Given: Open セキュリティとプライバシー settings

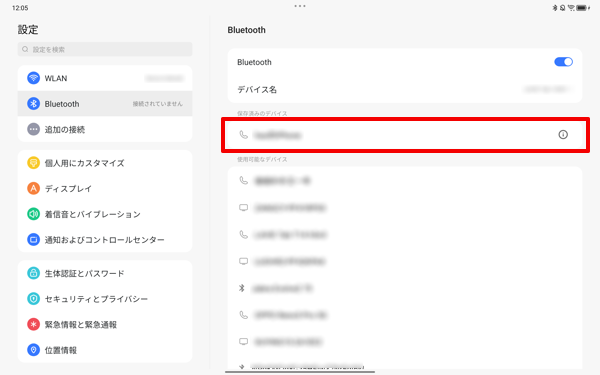Looking at the screenshot, I should coord(105,299).
